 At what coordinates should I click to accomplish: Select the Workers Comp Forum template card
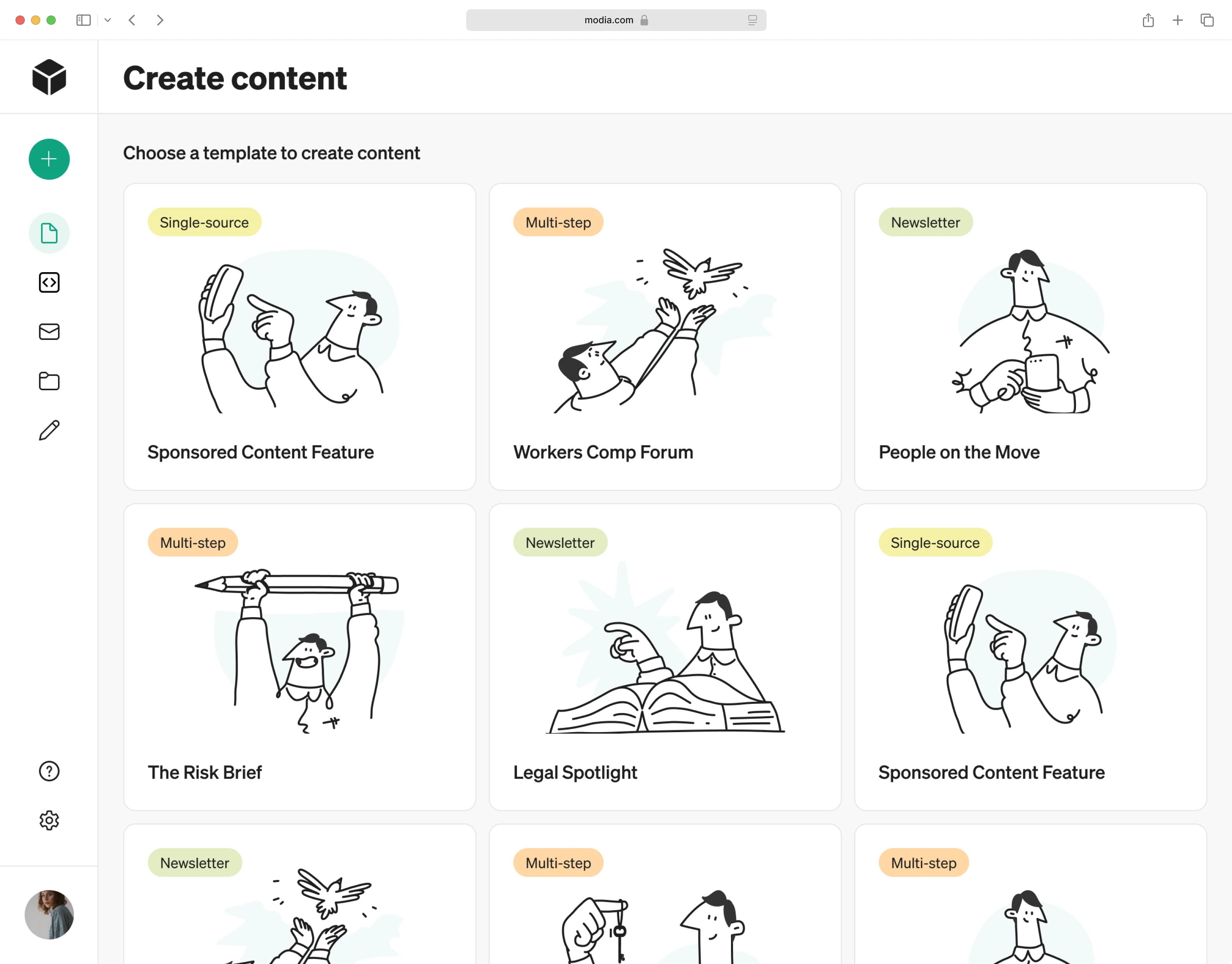[665, 337]
